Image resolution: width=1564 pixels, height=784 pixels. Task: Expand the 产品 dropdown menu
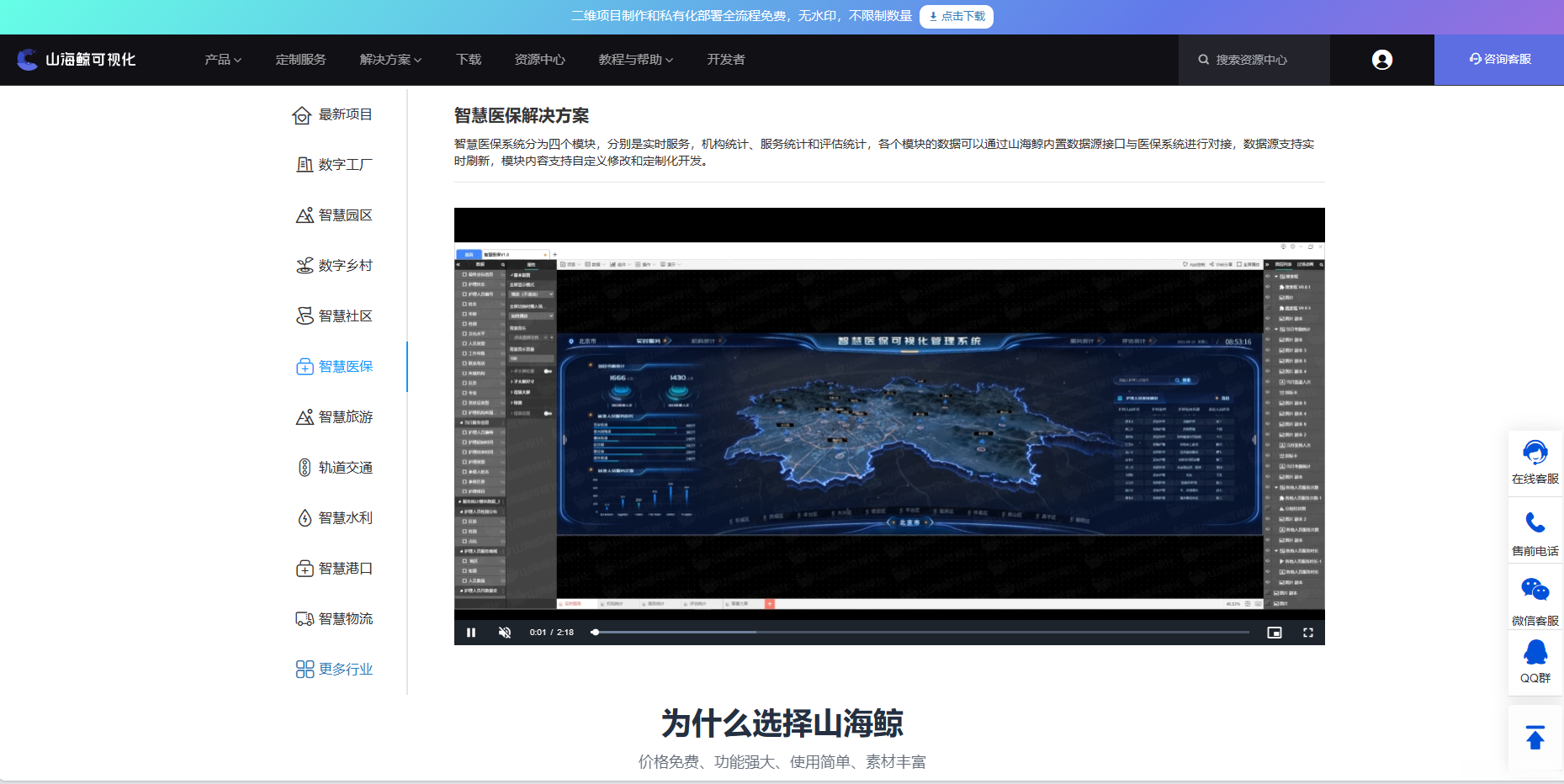[x=223, y=60]
